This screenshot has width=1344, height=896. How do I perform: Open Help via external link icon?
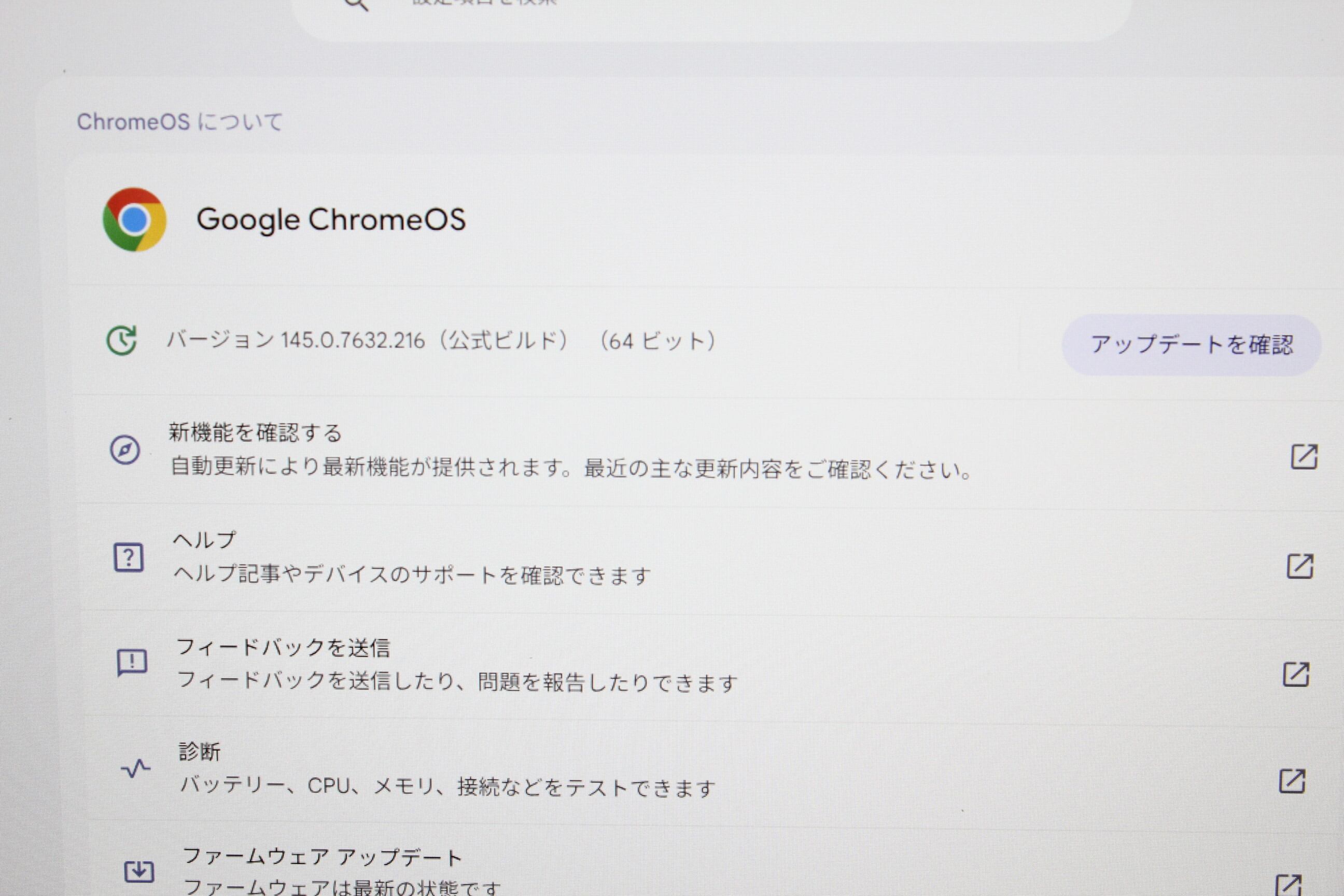pyautogui.click(x=1300, y=566)
